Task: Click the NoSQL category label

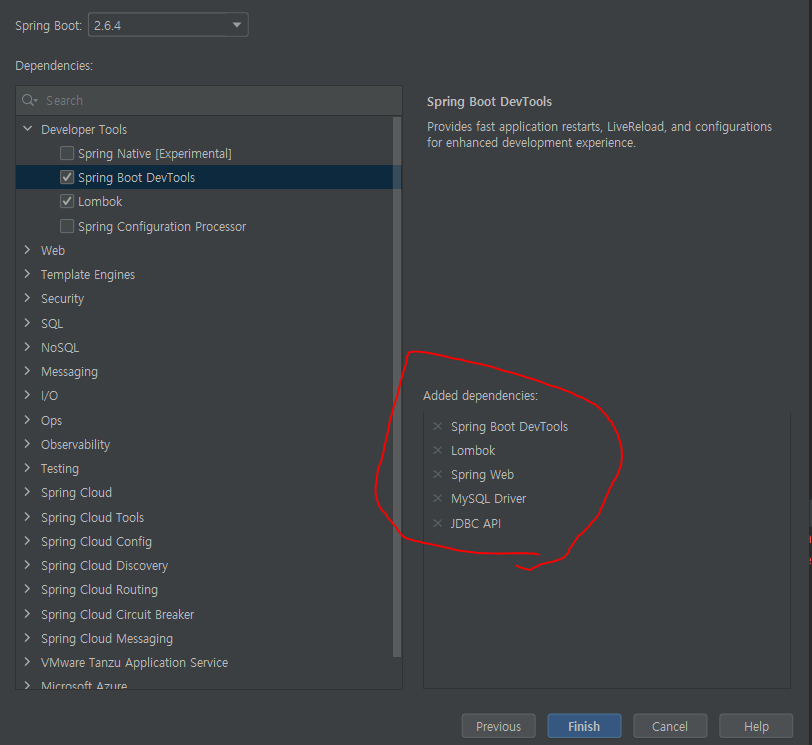Action: [60, 347]
